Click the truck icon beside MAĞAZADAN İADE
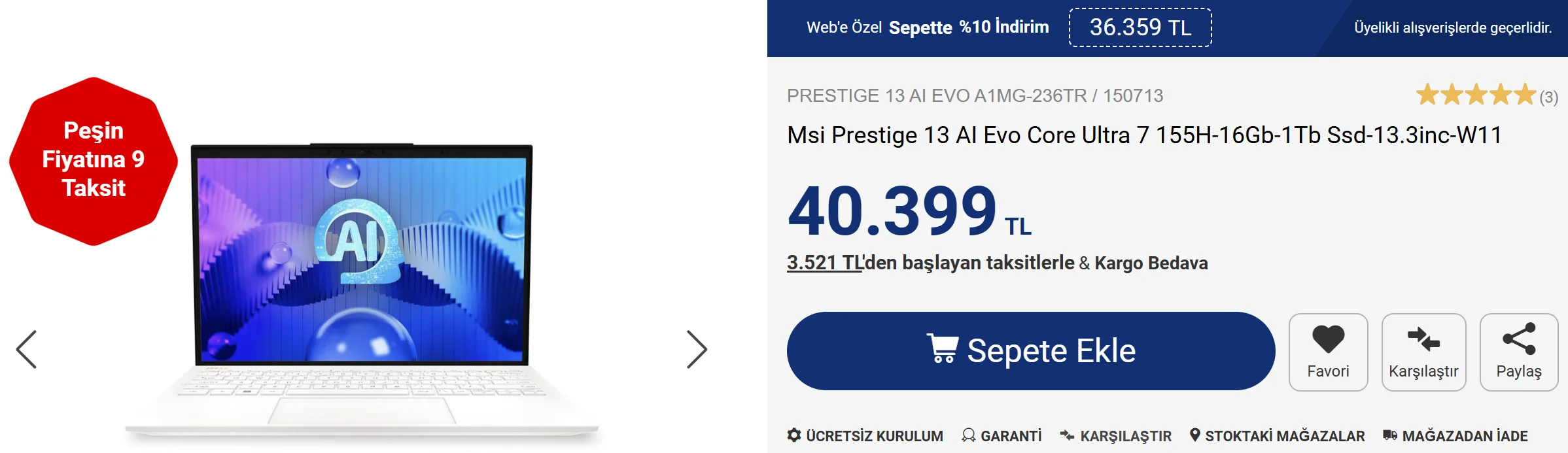Viewport: 1568px width, 453px height. tap(1390, 435)
